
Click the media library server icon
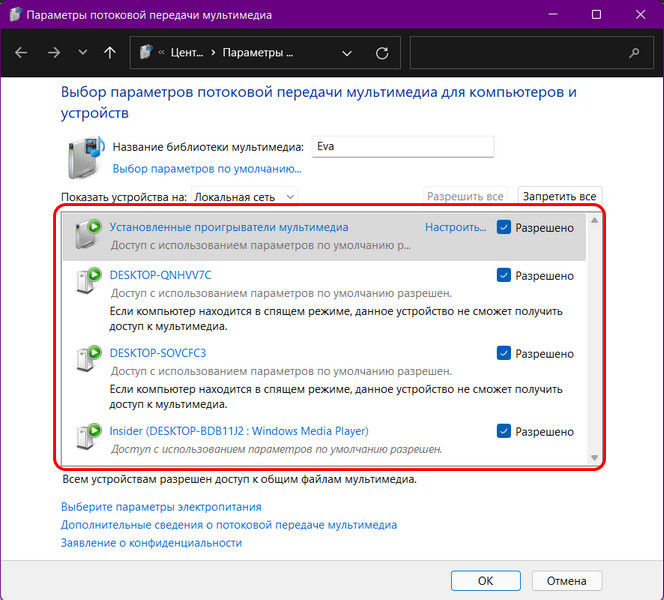[86, 157]
